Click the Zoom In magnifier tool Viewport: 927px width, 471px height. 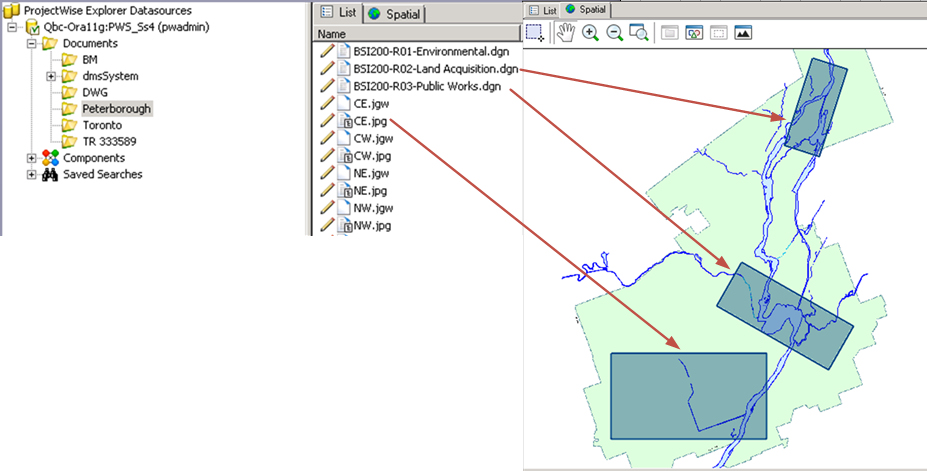(591, 33)
